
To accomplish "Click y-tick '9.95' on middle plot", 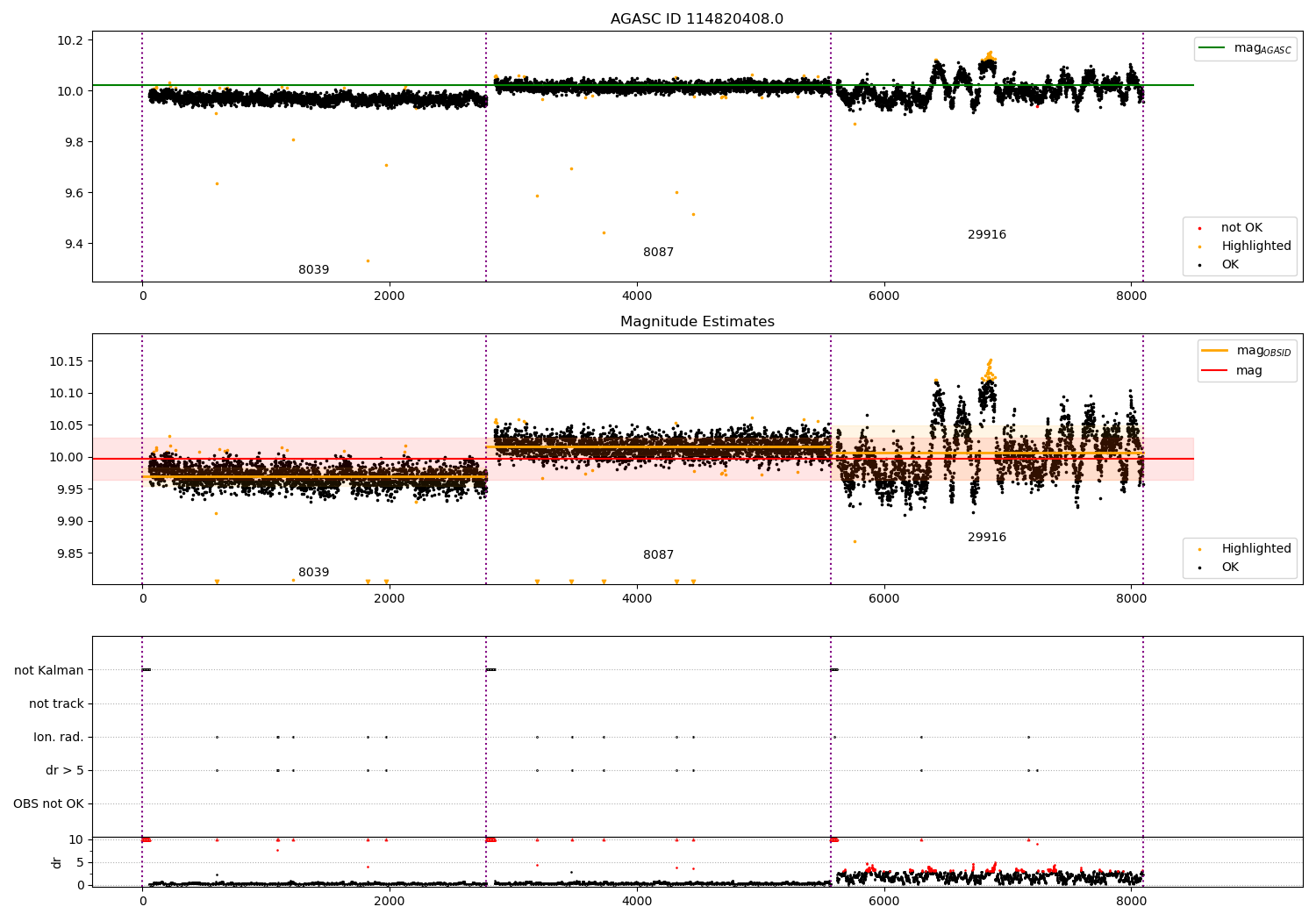I will coord(68,489).
